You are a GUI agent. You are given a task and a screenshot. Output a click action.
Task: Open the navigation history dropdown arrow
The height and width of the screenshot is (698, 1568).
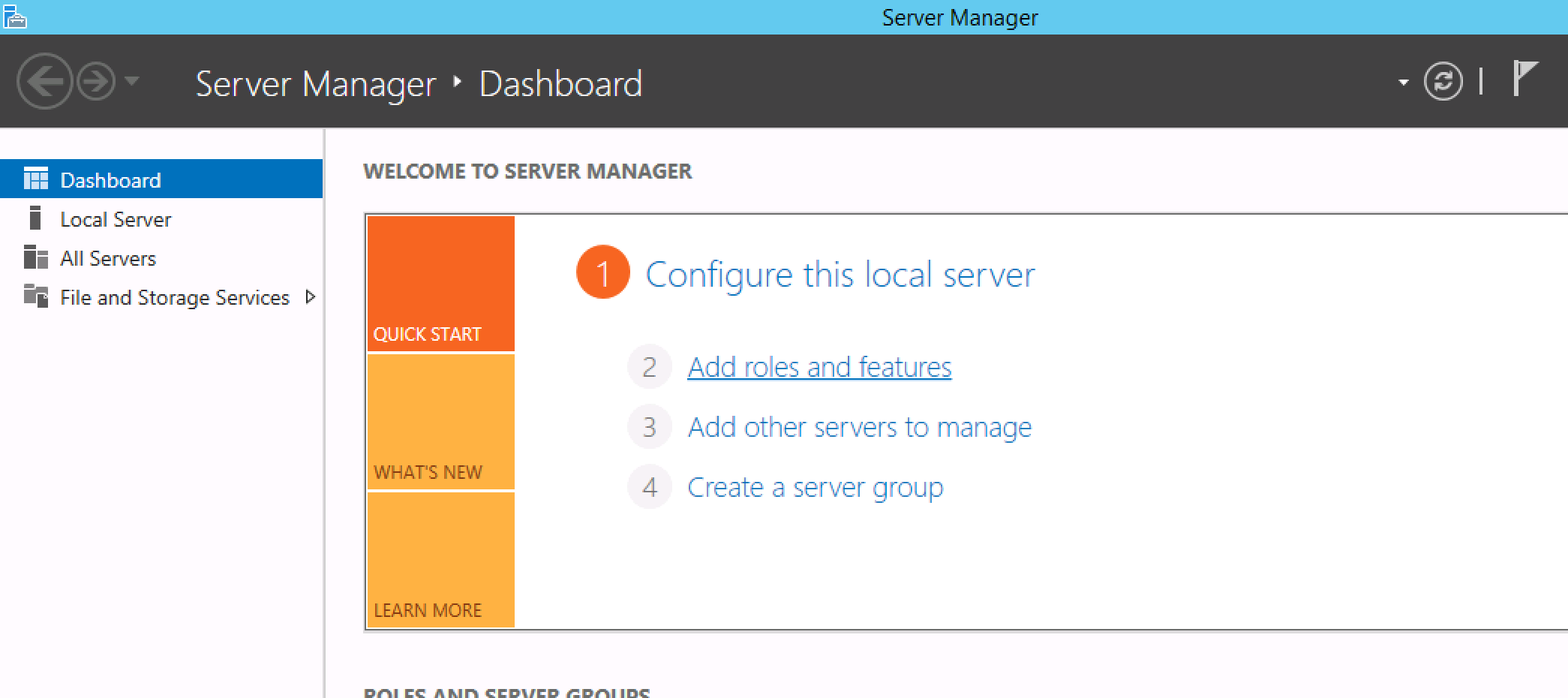pyautogui.click(x=132, y=80)
